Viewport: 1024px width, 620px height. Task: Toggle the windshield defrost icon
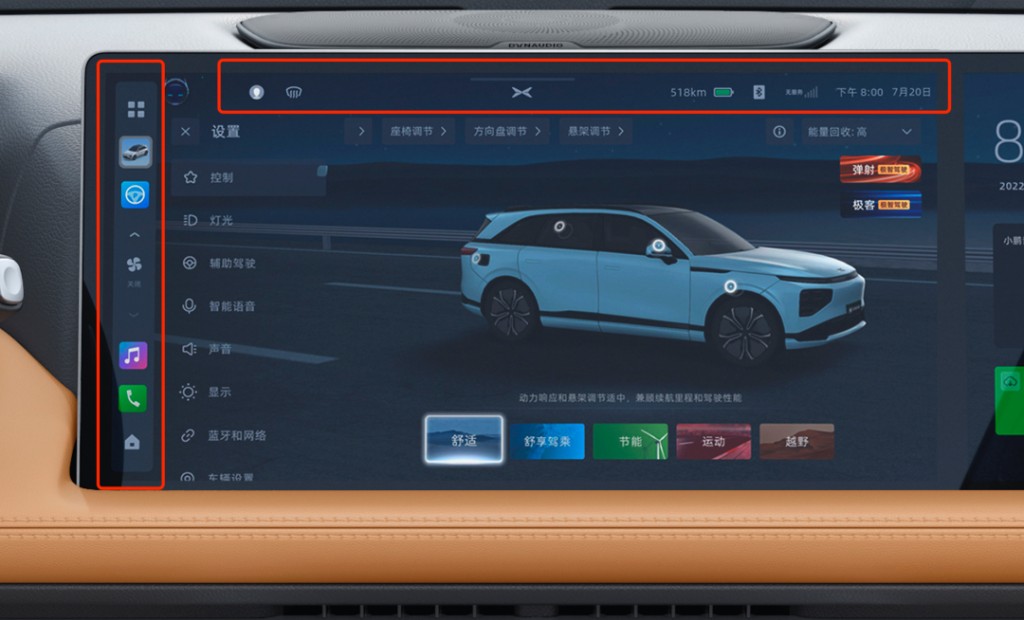point(294,92)
